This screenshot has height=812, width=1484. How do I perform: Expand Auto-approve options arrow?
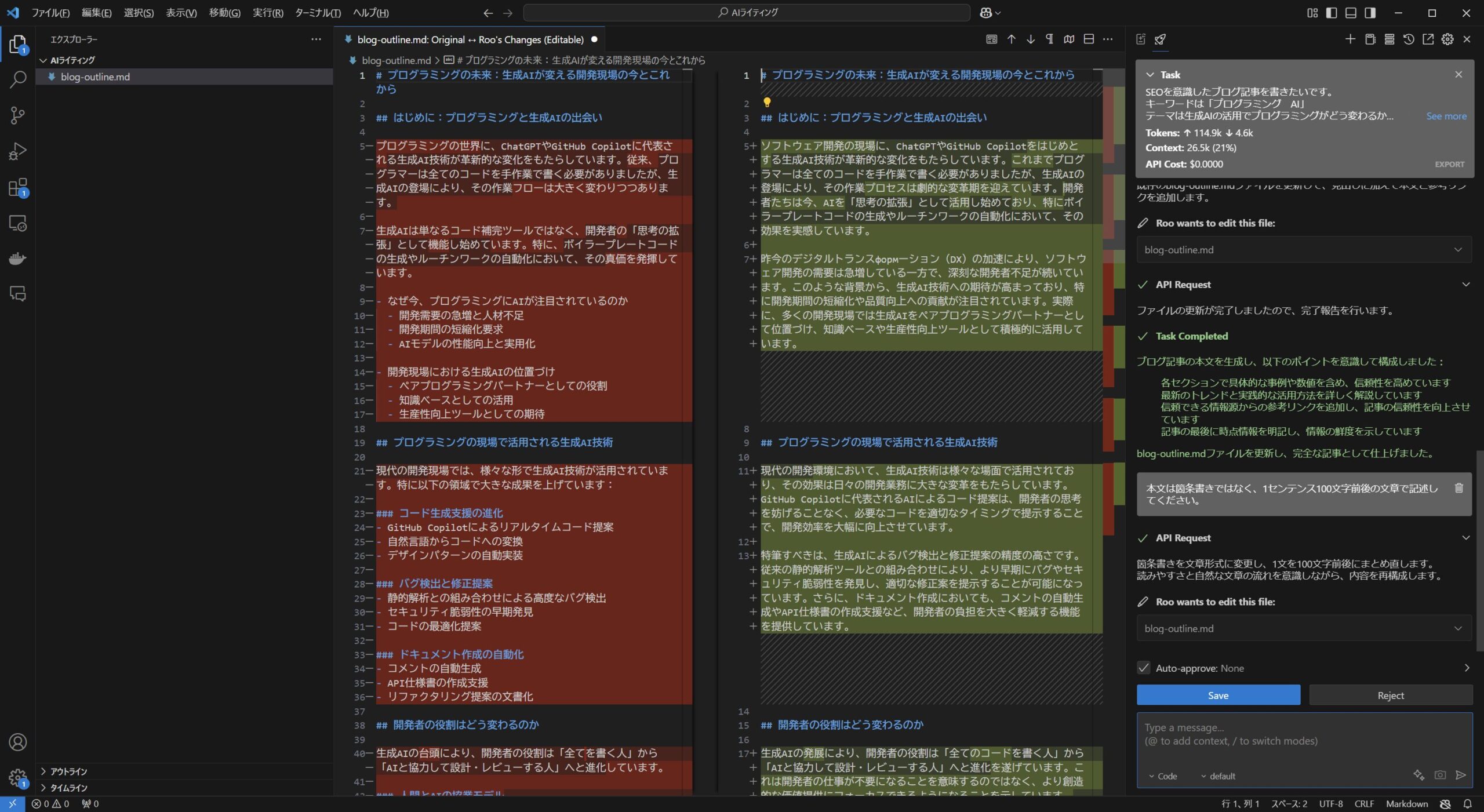(x=1466, y=668)
